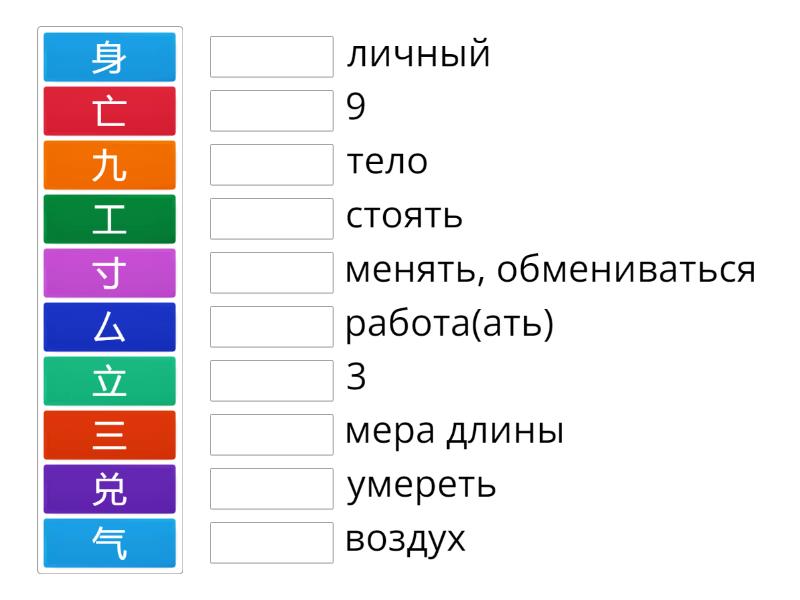Click the answer box for работа(ать)
This screenshot has height=600, width=800.
pos(272,327)
